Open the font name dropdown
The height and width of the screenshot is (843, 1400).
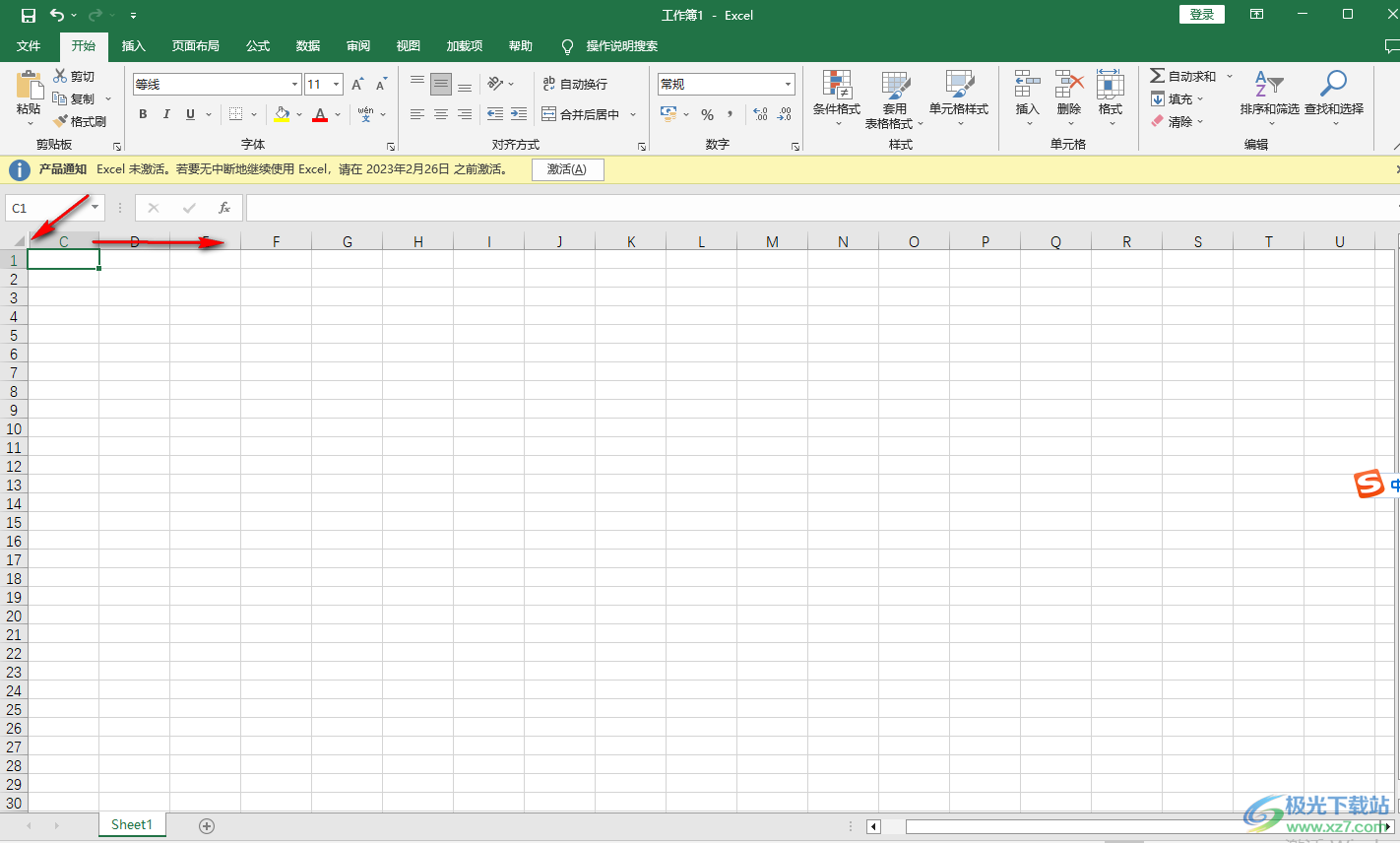coord(294,85)
